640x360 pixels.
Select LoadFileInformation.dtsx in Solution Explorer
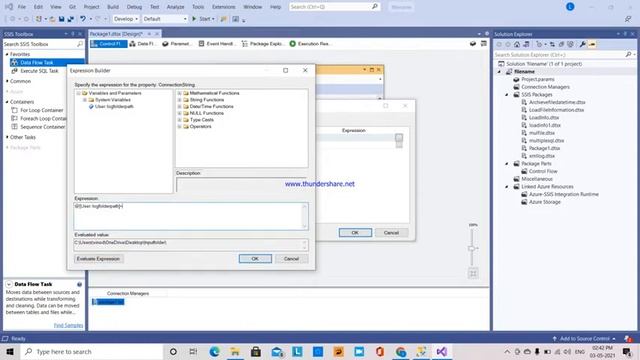pos(556,110)
